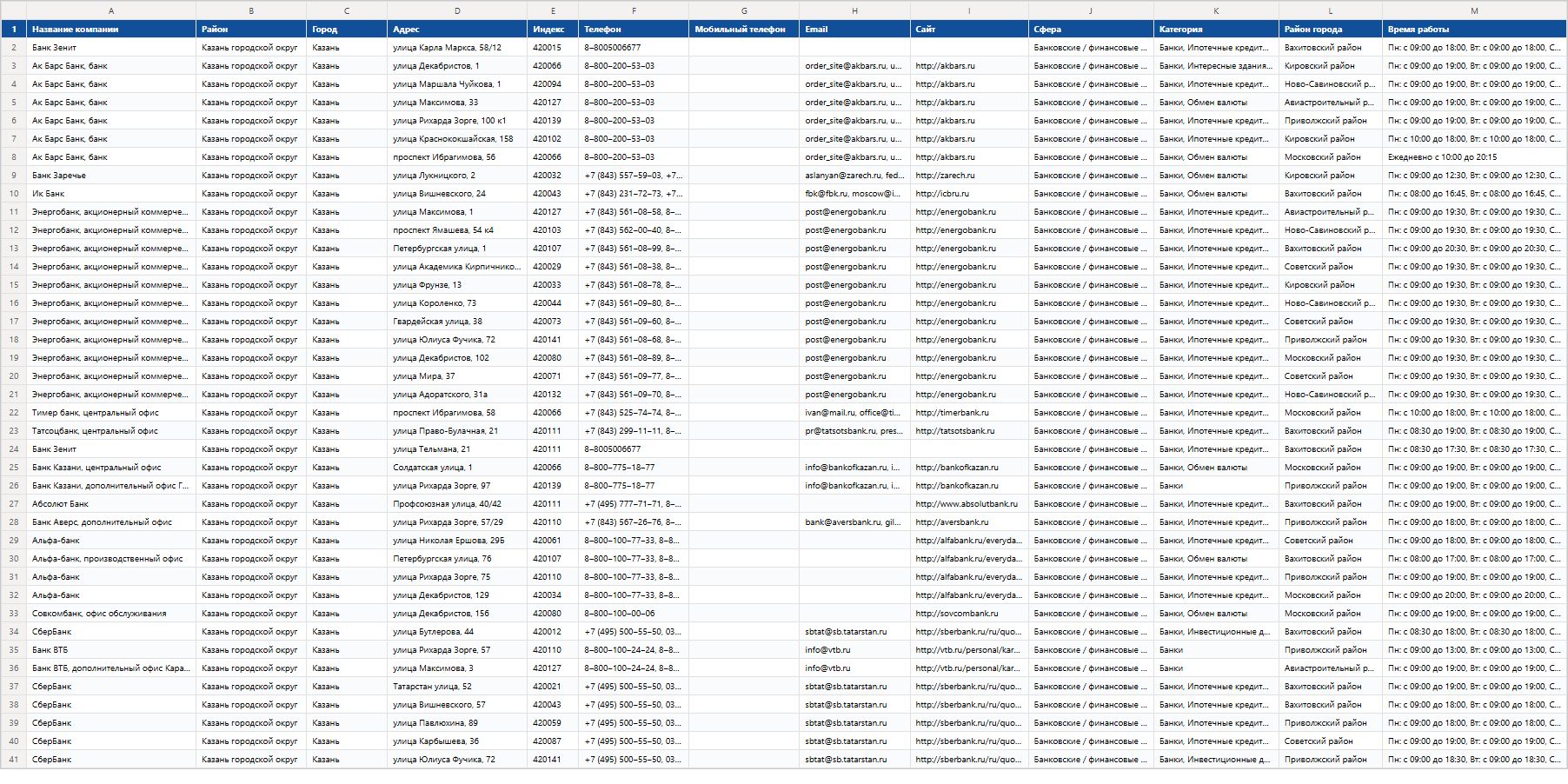Click the 'Телефон' header cell
Screen dimensions: 1568x784
(634, 29)
